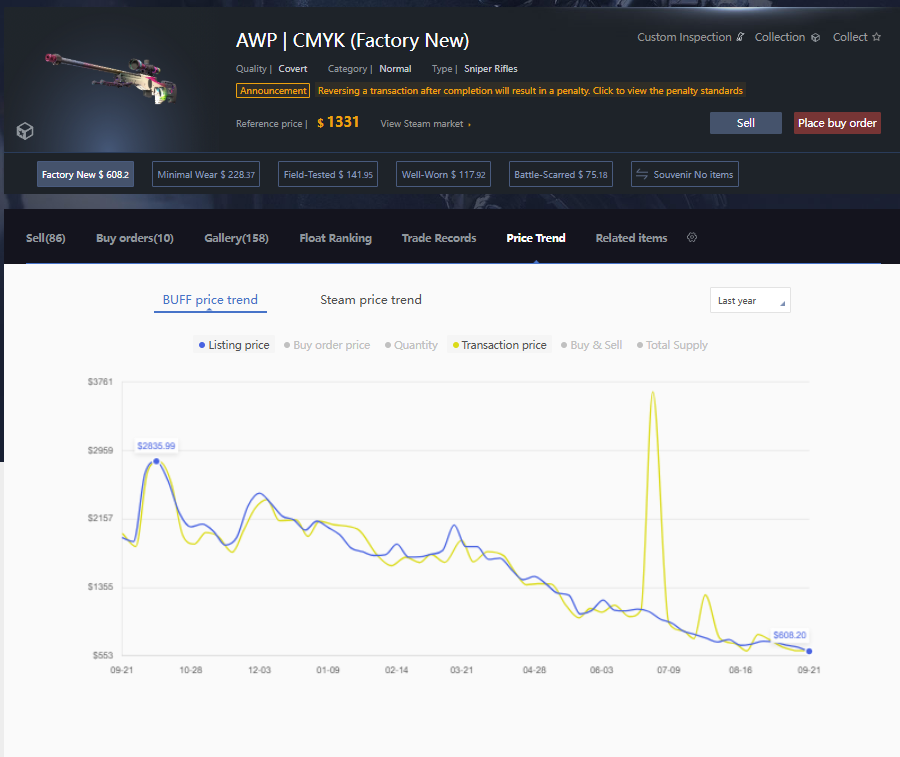Screen dimensions: 900x757
Task: Click the $3761 y-axis label
Action: point(100,382)
